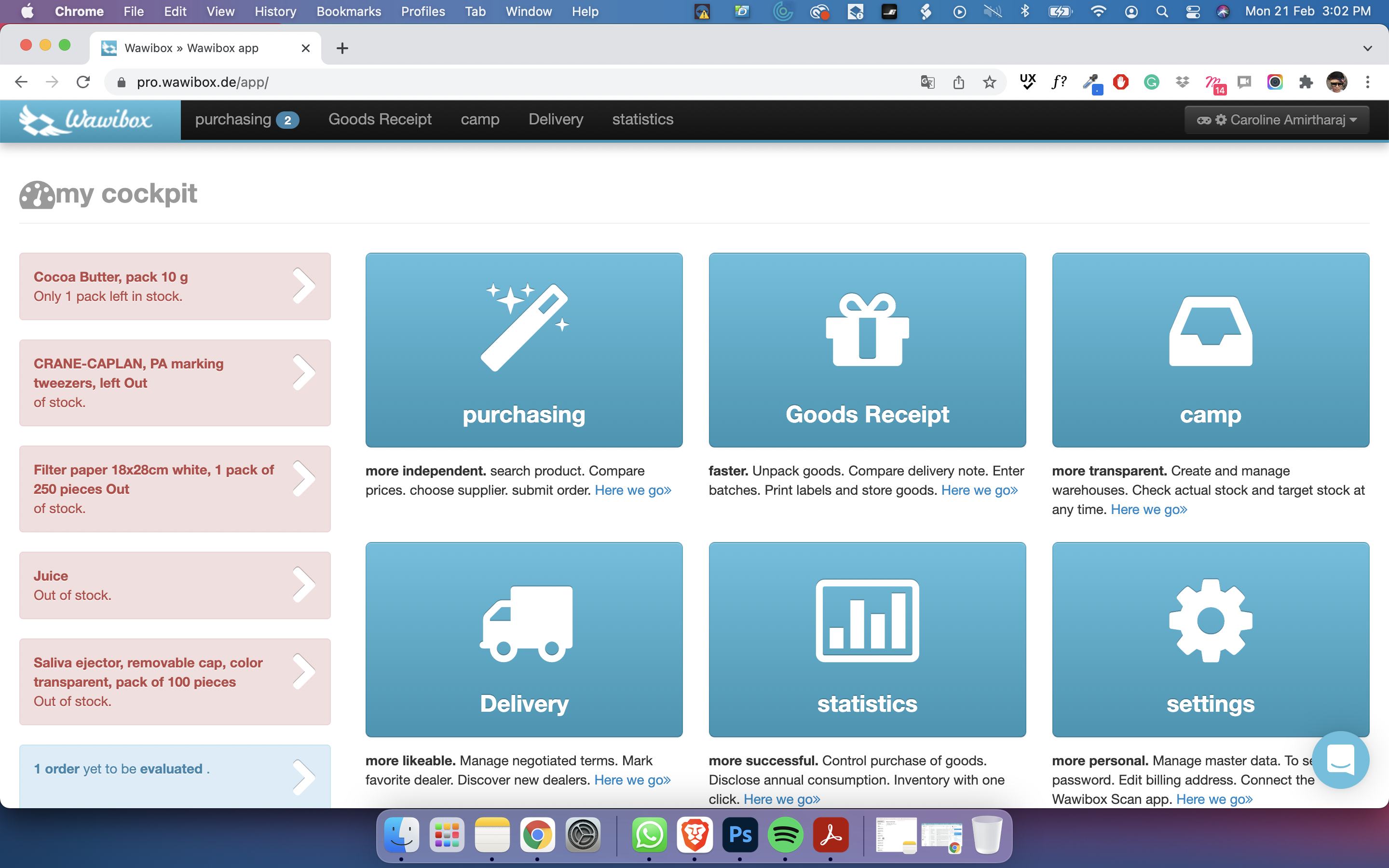Open the Cocoa Butter stock alert
Screen dimensions: 1389x868
pyautogui.click(x=175, y=286)
